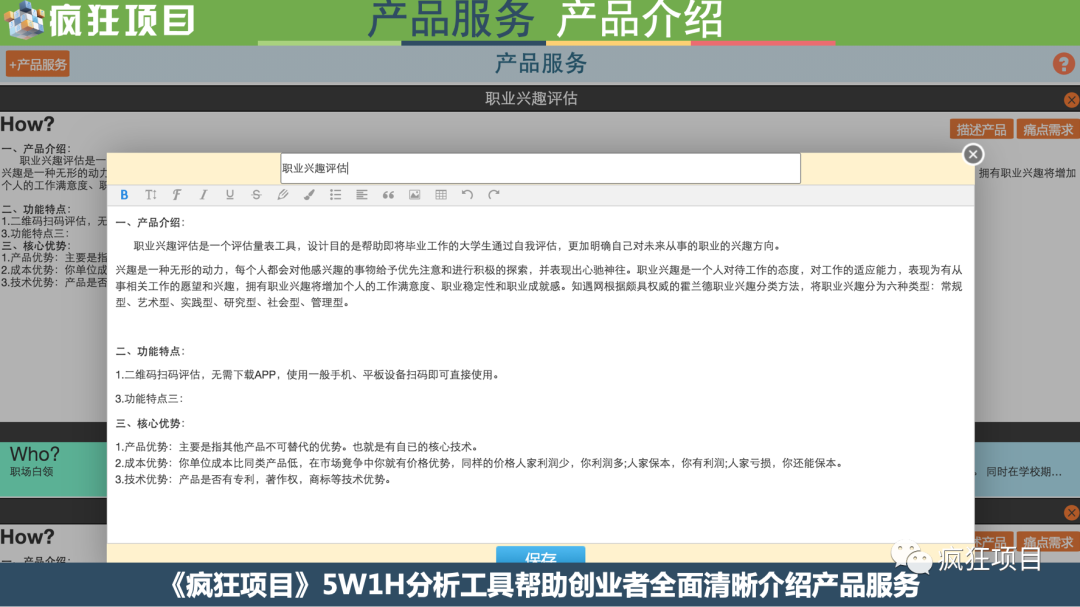Click the 痛点需求 button beside 描述产品

coord(1048,130)
